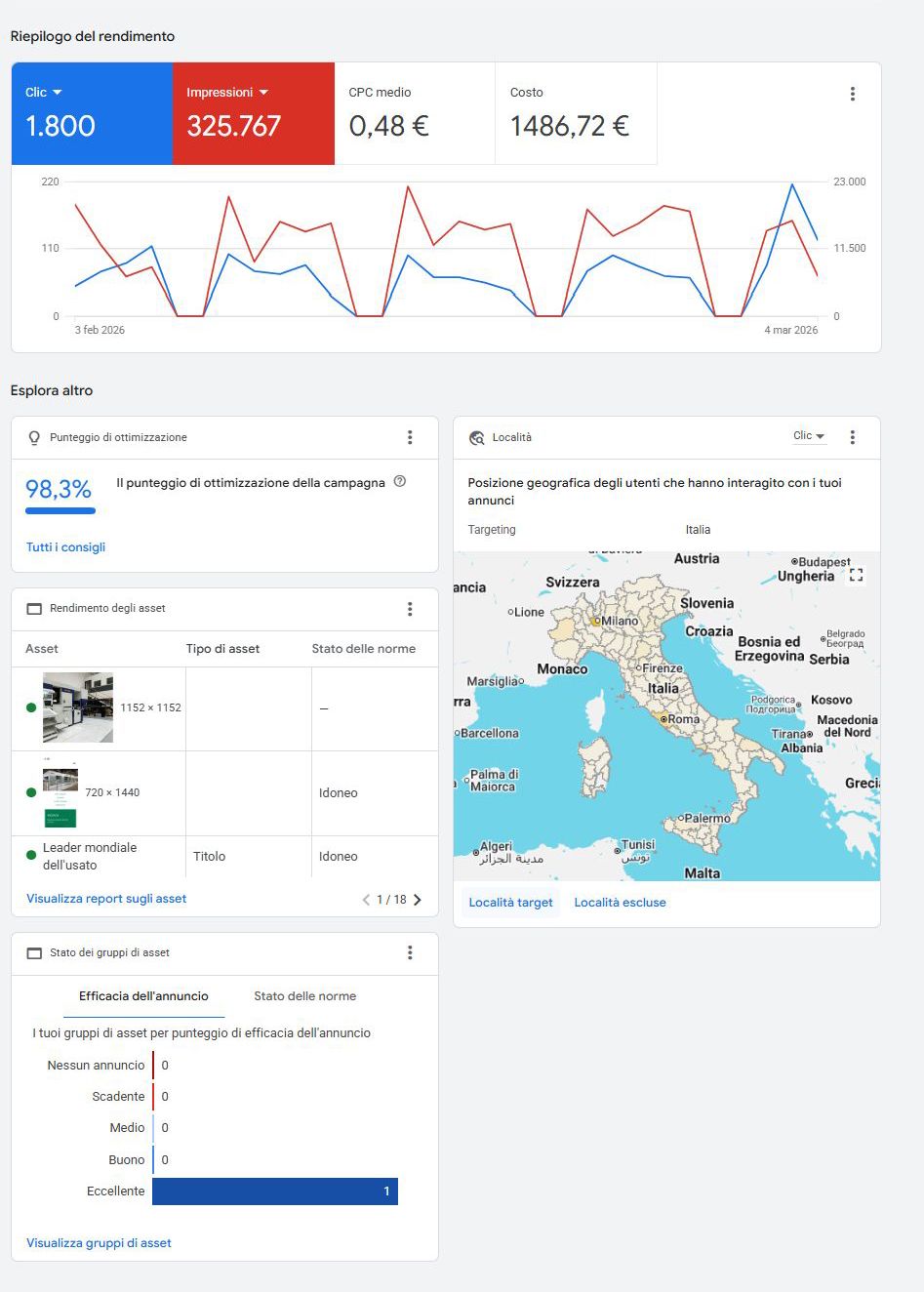Viewport: 924px width, 1292px height.
Task: Click the 98,3% optimization score
Action: [x=59, y=489]
